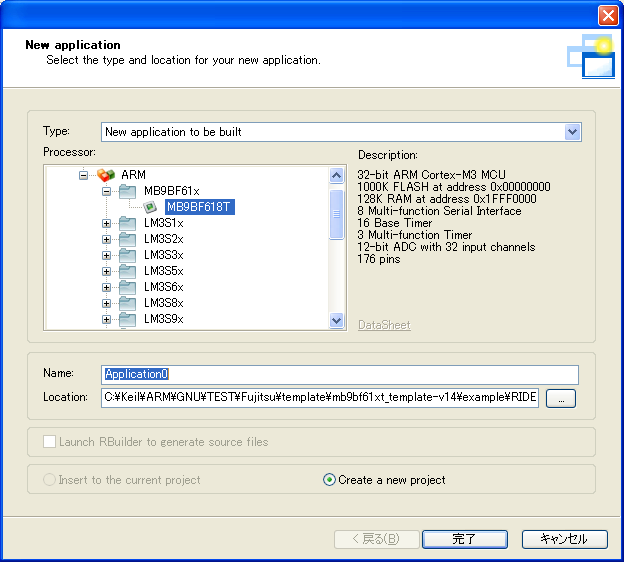This screenshot has height=562, width=624.
Task: Select MB9BF618T in the processor tree
Action: coord(199,207)
